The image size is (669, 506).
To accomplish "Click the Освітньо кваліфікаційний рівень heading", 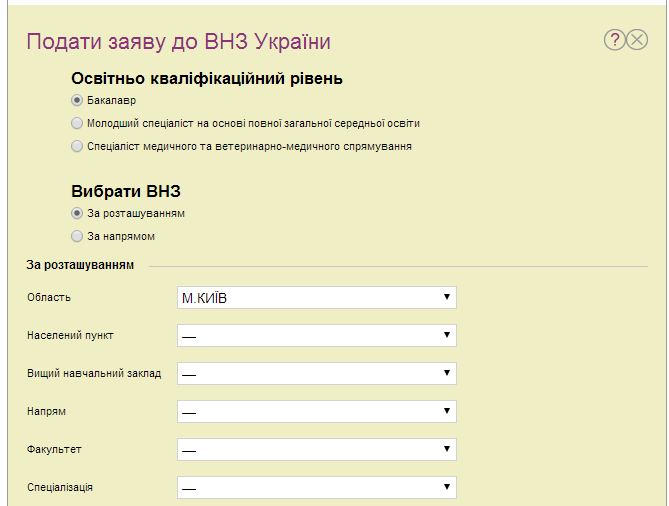I will [207, 79].
